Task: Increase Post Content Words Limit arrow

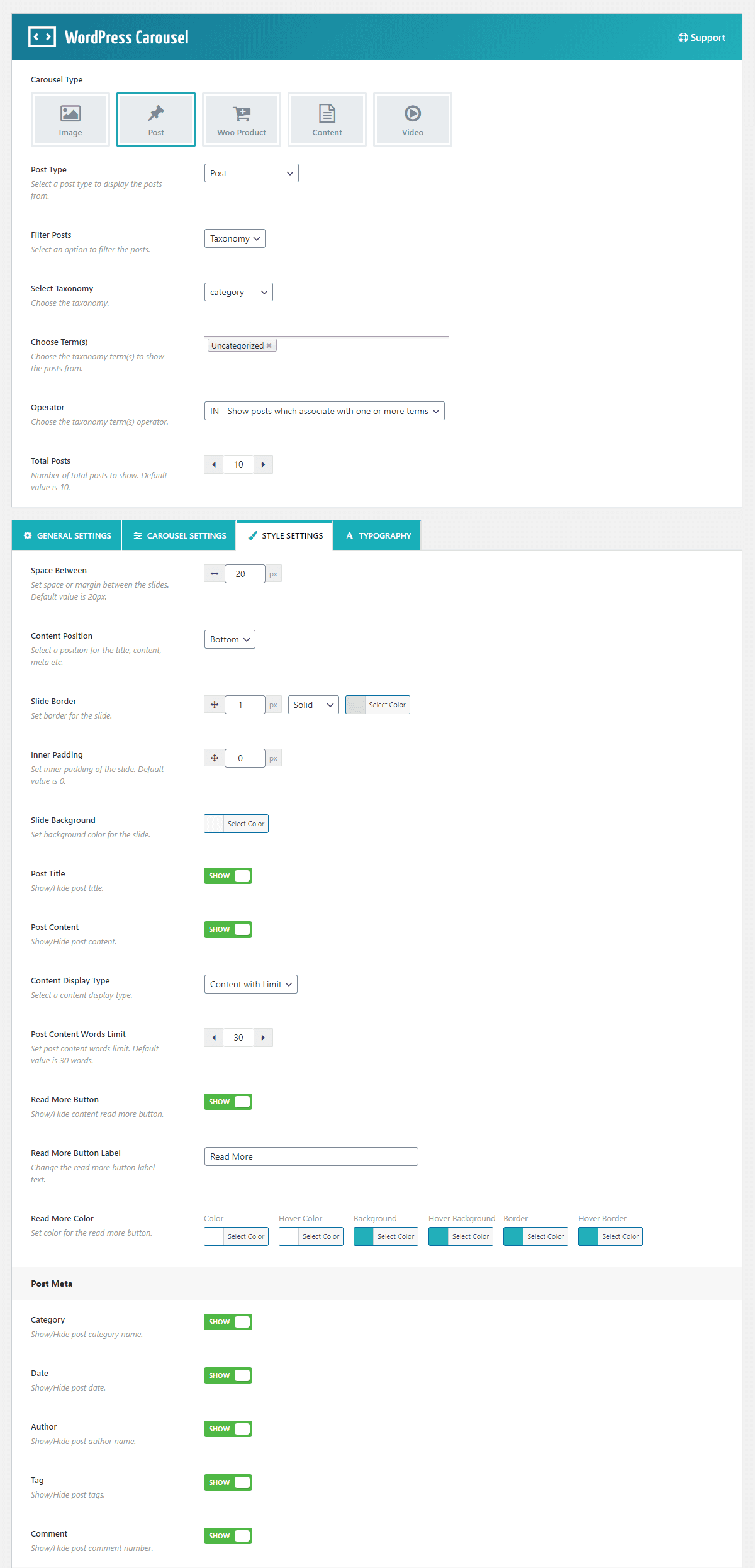Action: 263,1038
